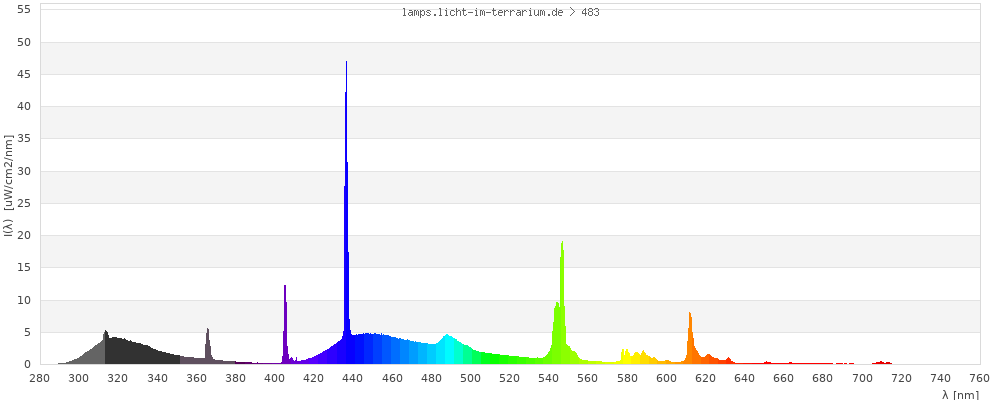Click the 280 tick on the x-axis
Image resolution: width=1000 pixels, height=400 pixels.
point(40,378)
